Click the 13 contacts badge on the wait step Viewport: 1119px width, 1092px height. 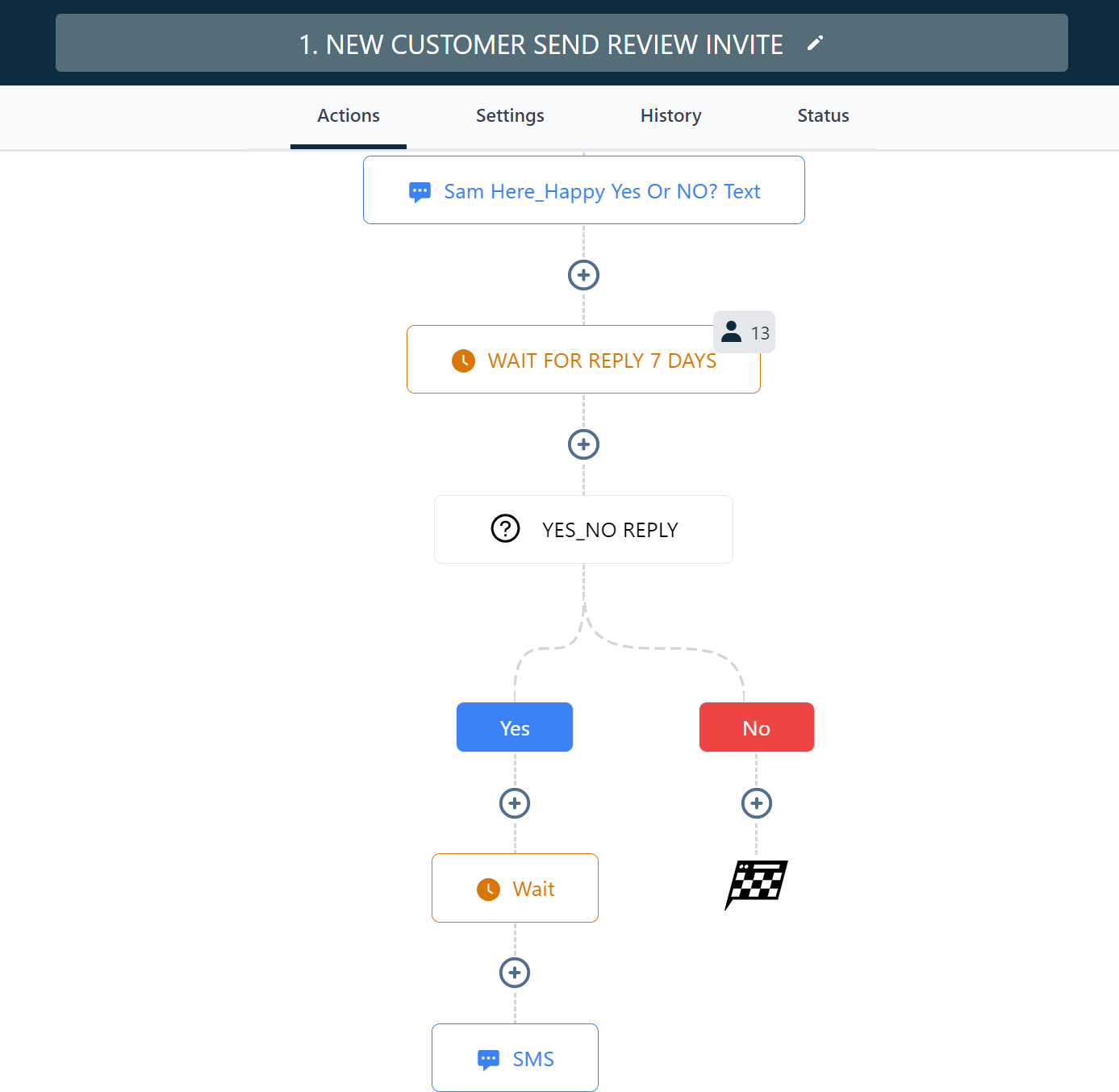coord(744,331)
